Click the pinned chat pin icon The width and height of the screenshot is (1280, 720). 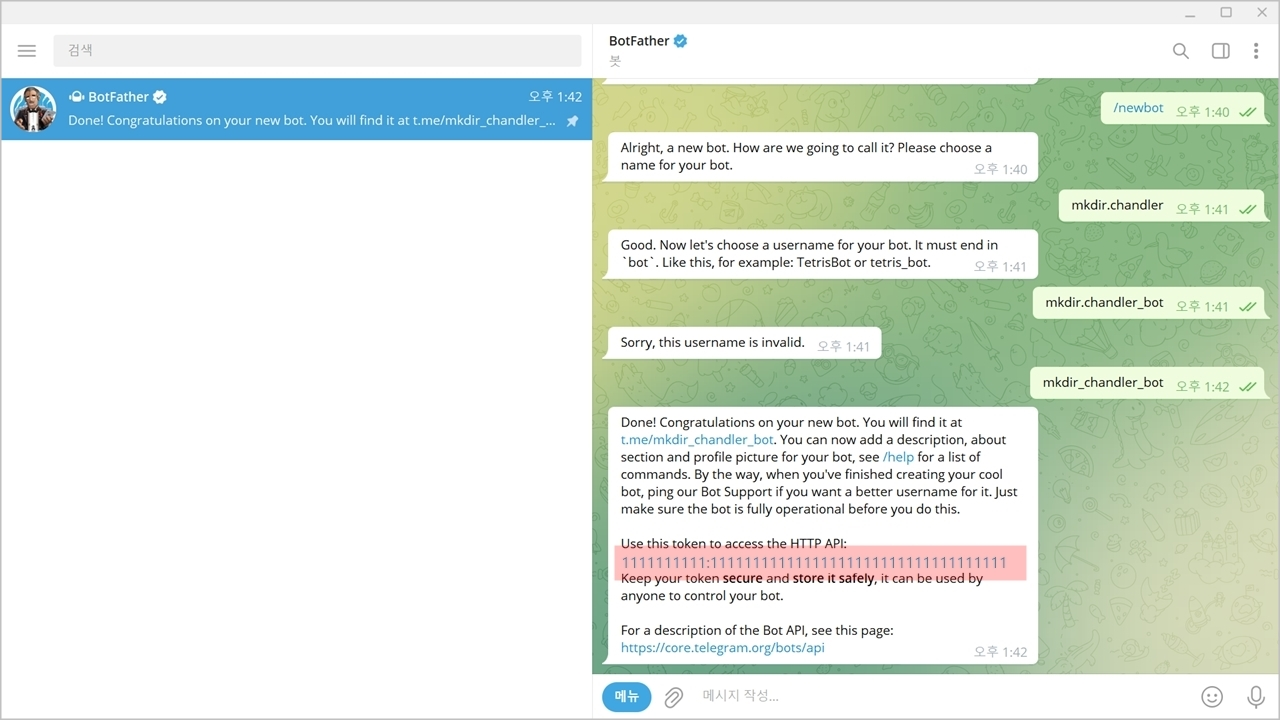tap(572, 121)
